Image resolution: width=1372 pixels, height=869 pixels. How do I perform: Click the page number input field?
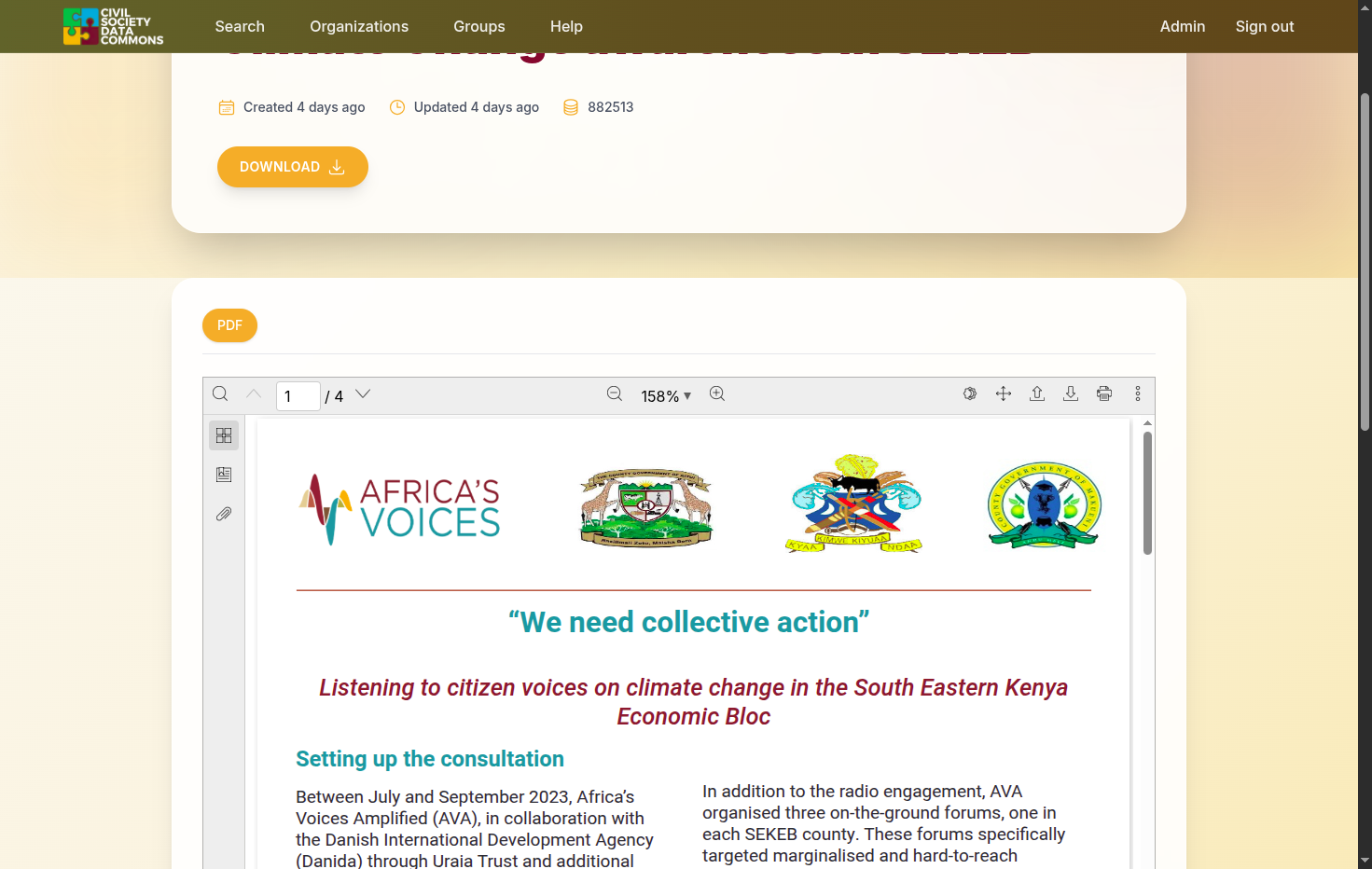pyautogui.click(x=298, y=396)
